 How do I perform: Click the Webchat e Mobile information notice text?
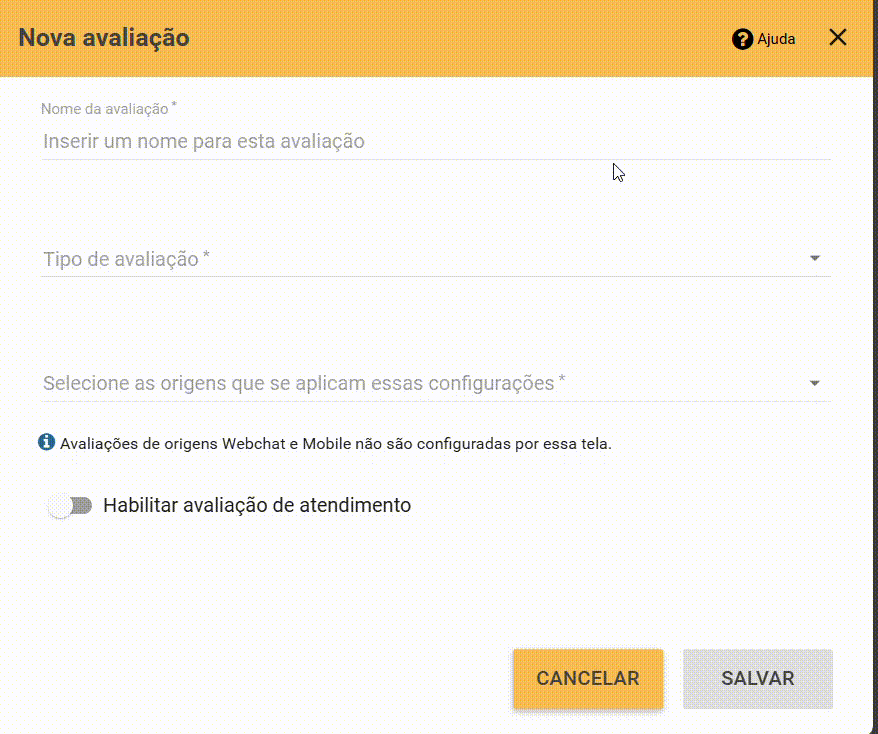pos(335,444)
